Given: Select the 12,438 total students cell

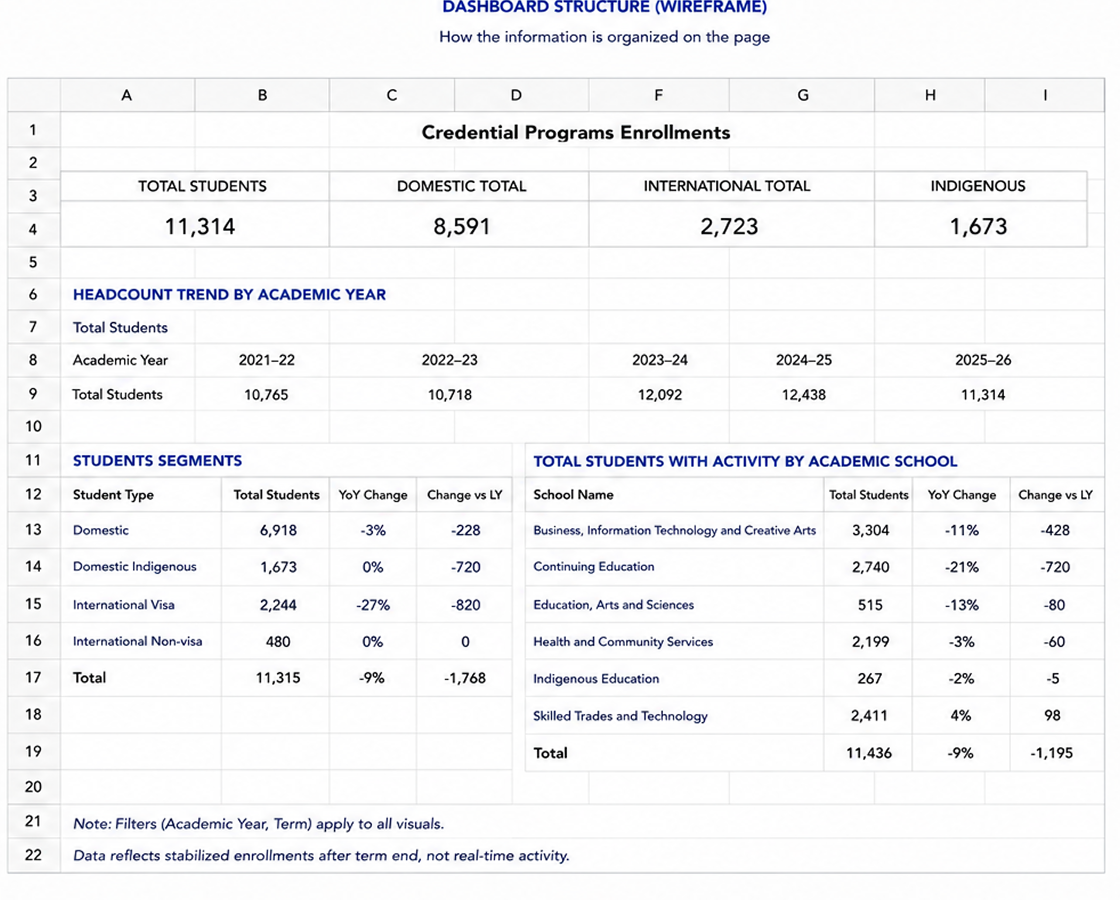Looking at the screenshot, I should click(x=804, y=394).
